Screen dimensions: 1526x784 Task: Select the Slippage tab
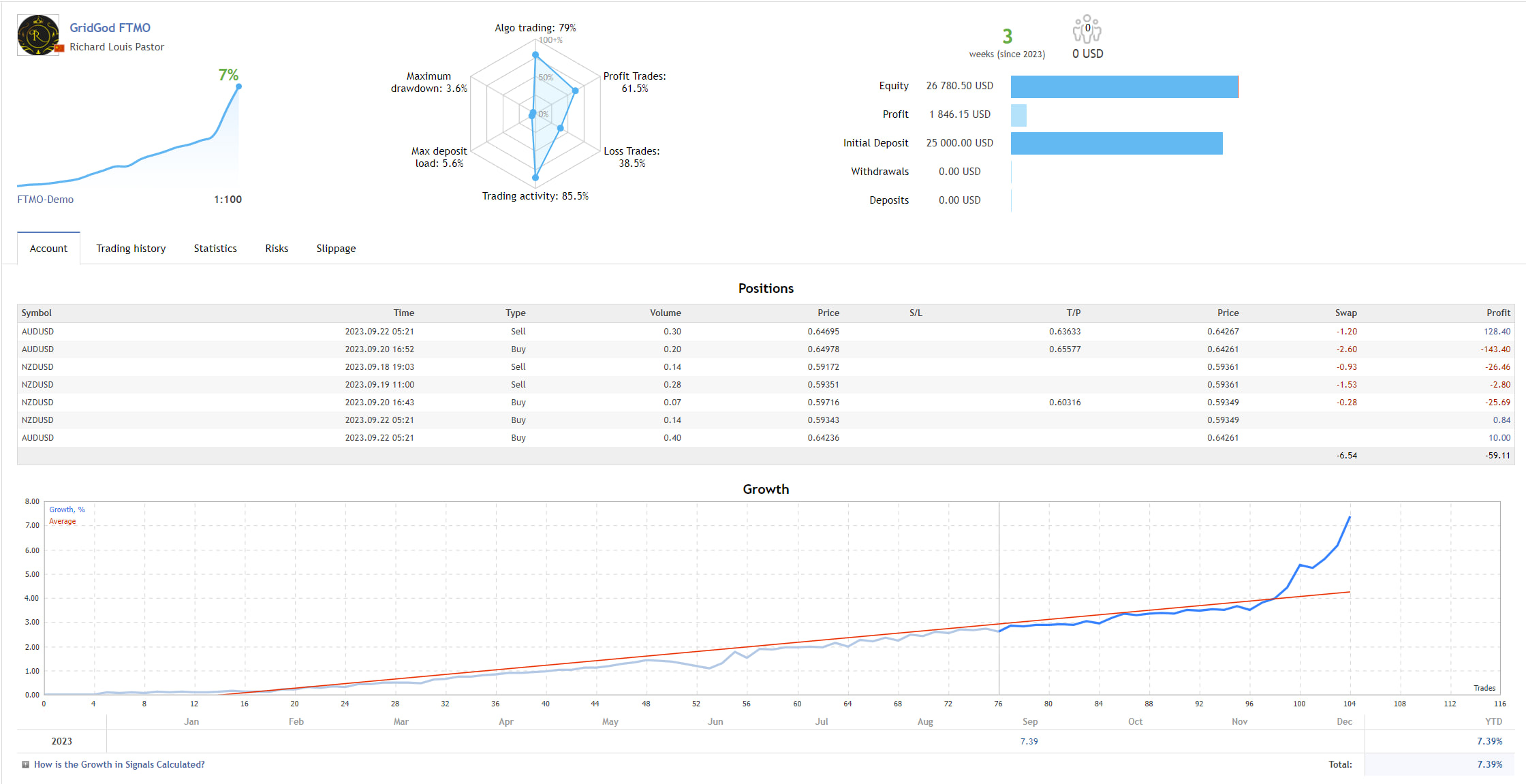336,249
